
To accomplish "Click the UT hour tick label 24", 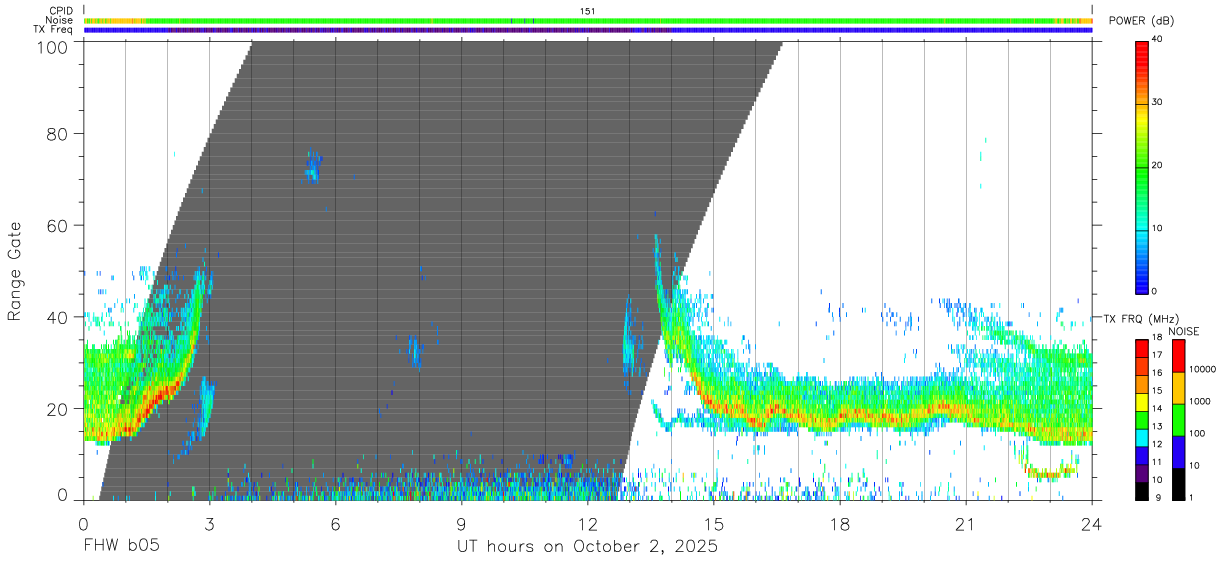I will coord(1092,523).
